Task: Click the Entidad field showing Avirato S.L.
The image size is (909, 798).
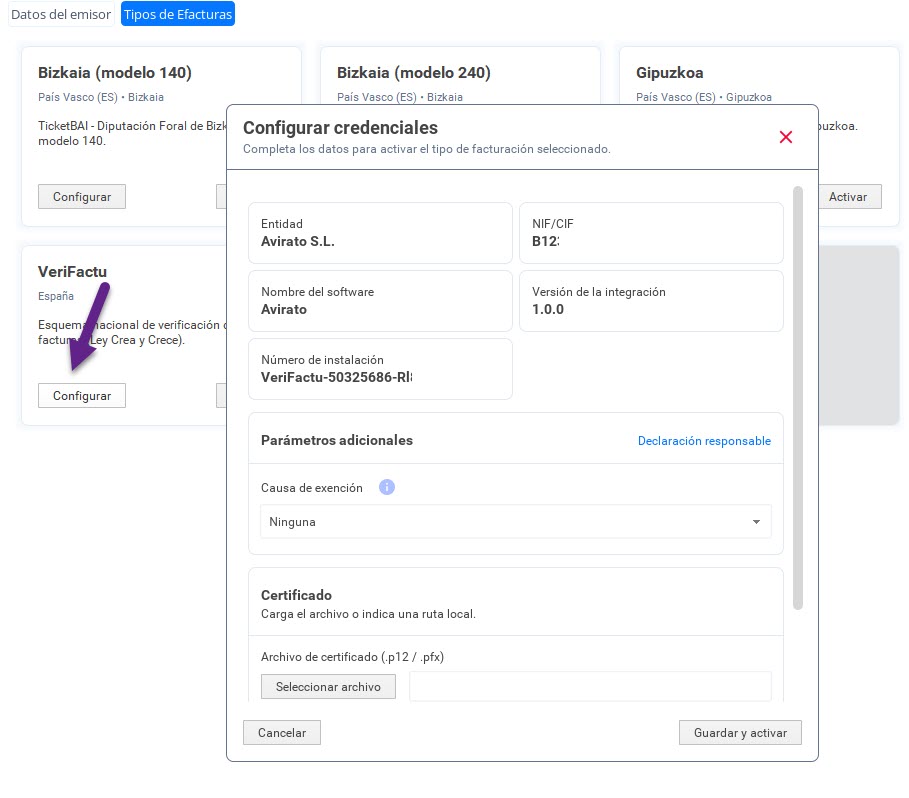Action: click(380, 233)
